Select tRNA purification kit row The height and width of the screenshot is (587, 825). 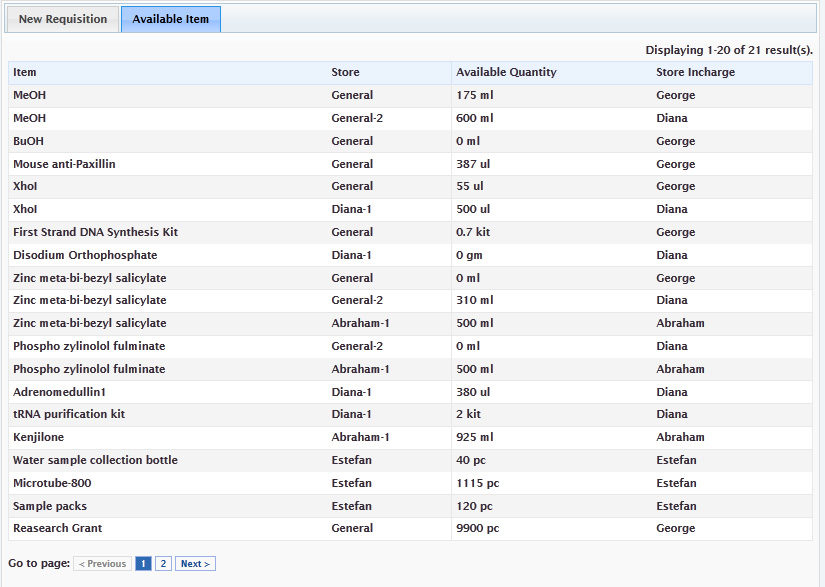click(x=69, y=414)
